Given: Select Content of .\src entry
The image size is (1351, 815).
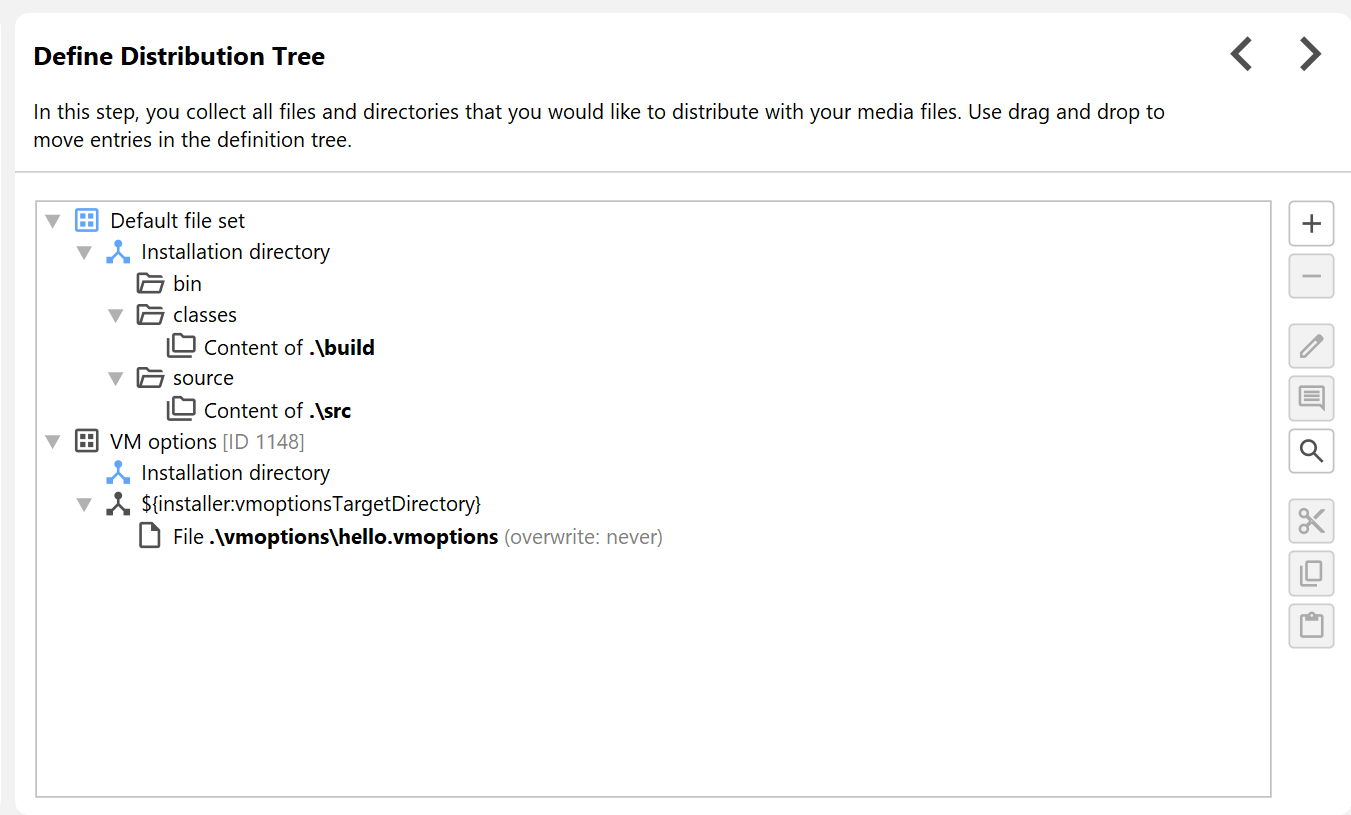Looking at the screenshot, I should point(277,411).
